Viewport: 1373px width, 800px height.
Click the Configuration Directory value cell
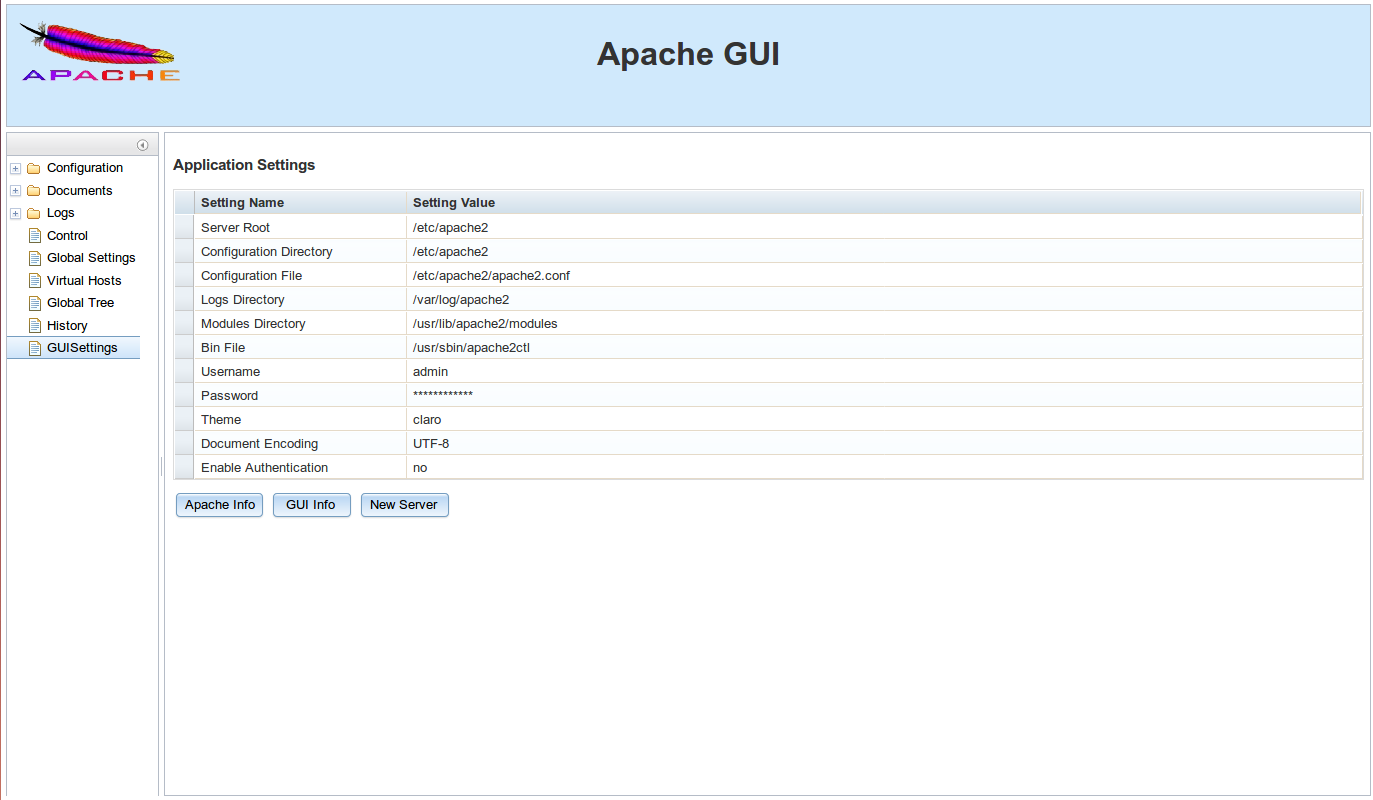(x=884, y=252)
